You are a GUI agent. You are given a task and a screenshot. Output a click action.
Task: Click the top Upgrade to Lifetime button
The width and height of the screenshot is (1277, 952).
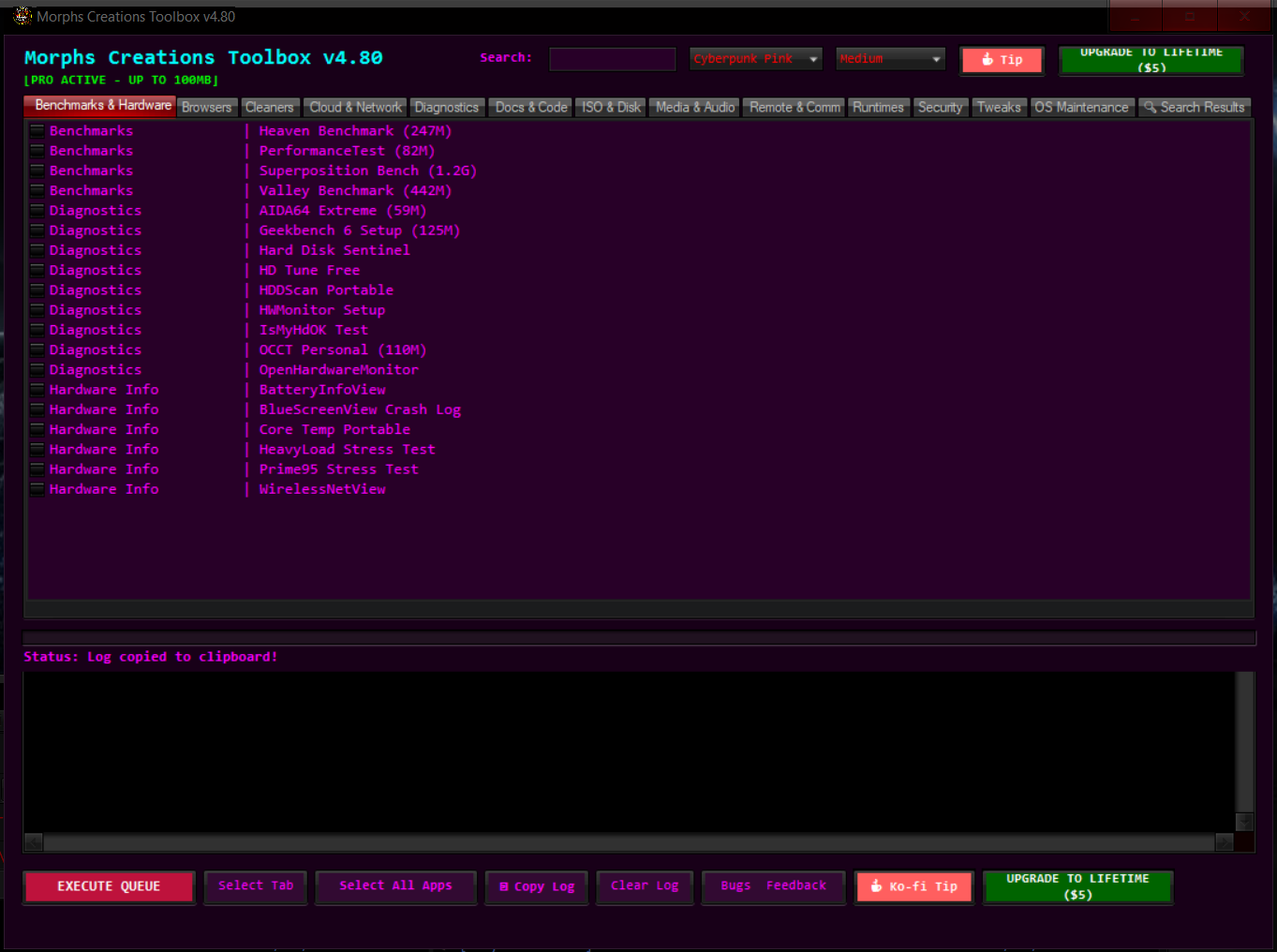point(1151,60)
